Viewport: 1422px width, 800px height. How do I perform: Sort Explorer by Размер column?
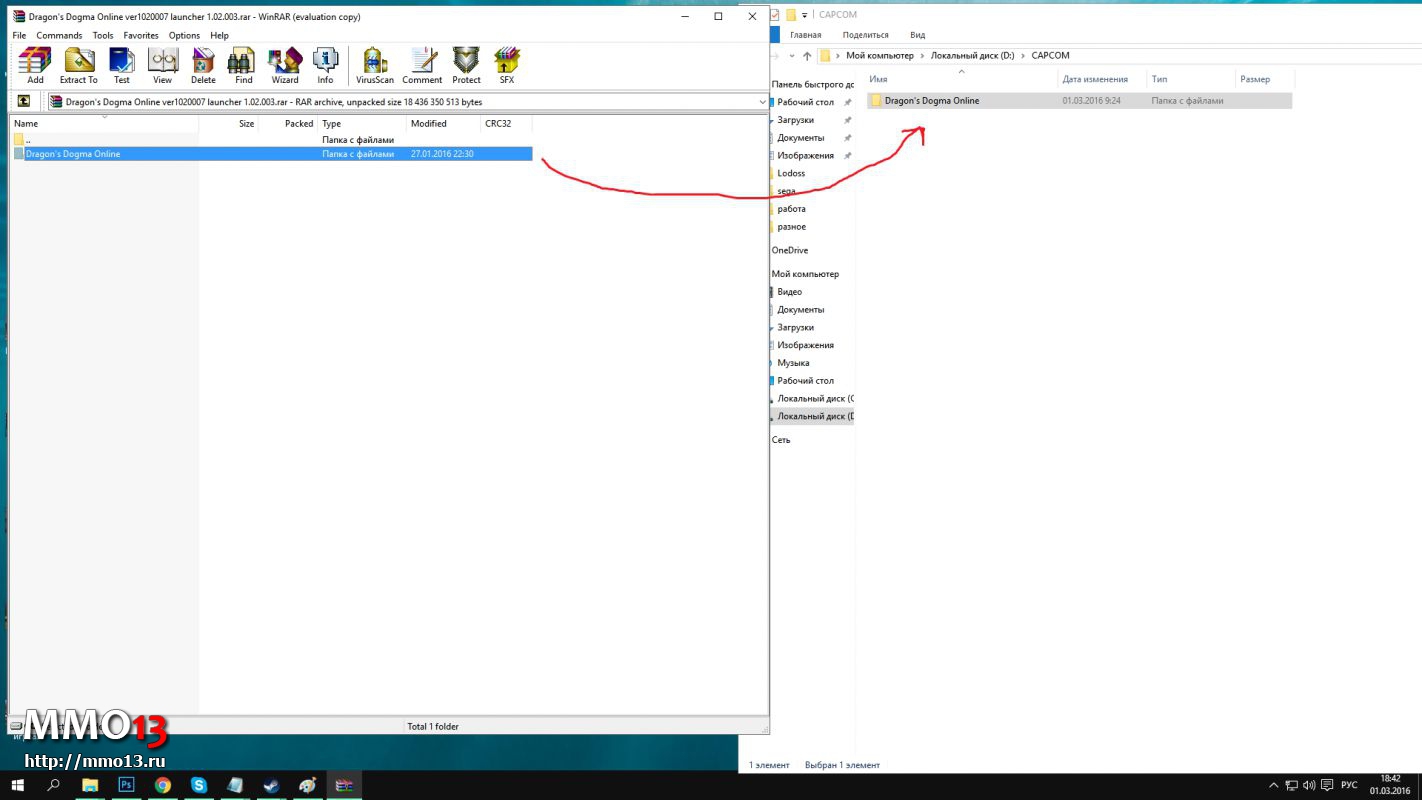coord(1265,79)
